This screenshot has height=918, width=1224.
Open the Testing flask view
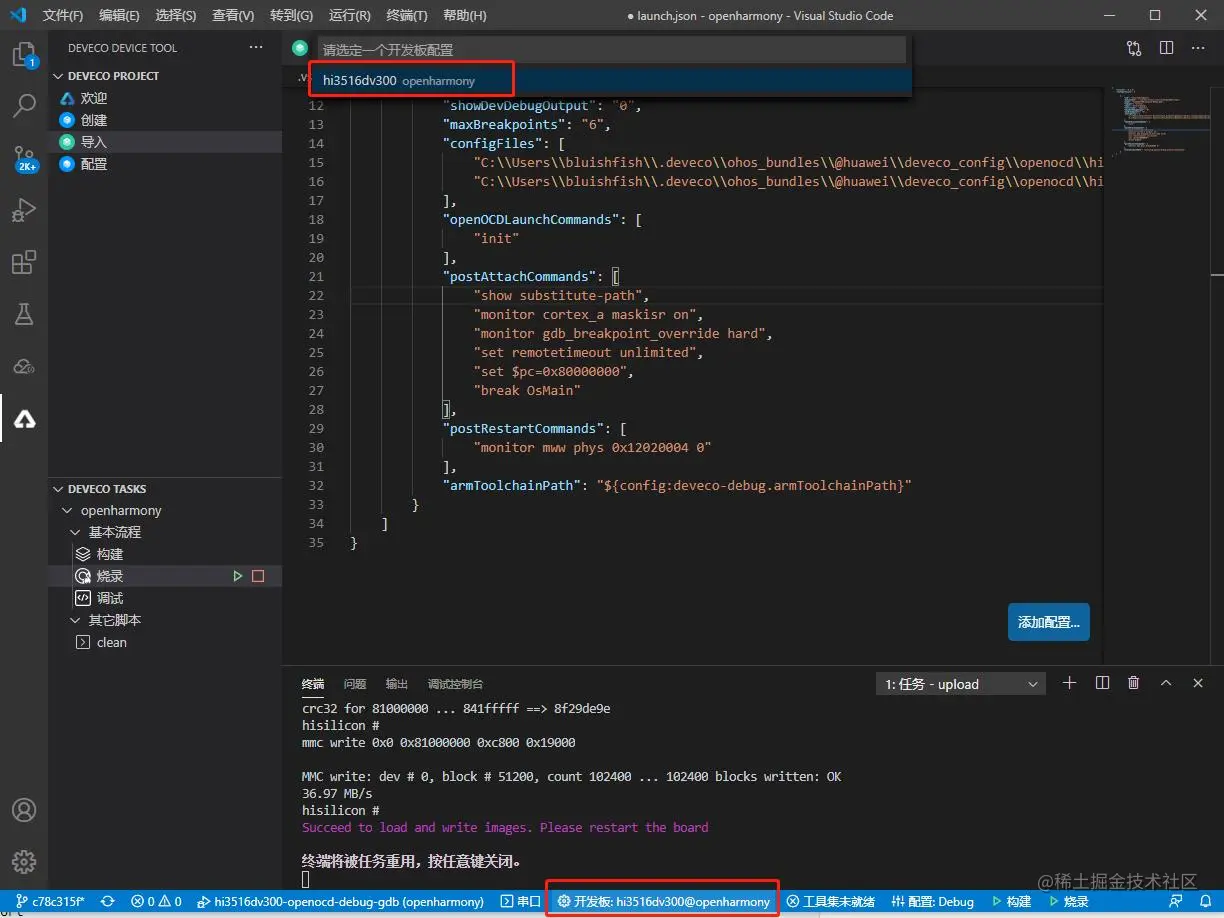24,315
